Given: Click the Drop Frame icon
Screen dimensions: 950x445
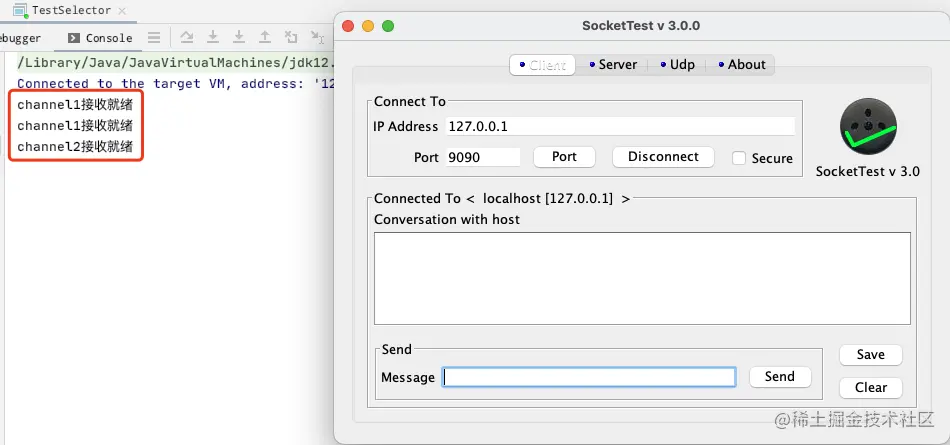Looking at the screenshot, I should pos(291,38).
